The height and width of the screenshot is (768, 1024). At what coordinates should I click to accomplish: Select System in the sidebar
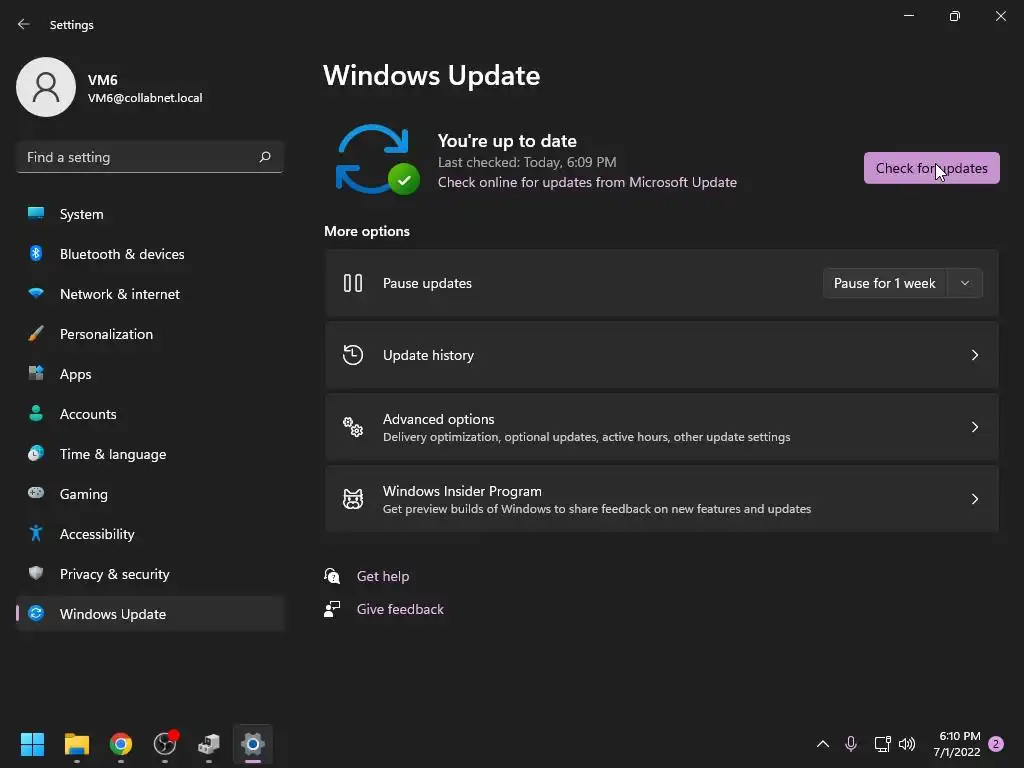click(150, 214)
